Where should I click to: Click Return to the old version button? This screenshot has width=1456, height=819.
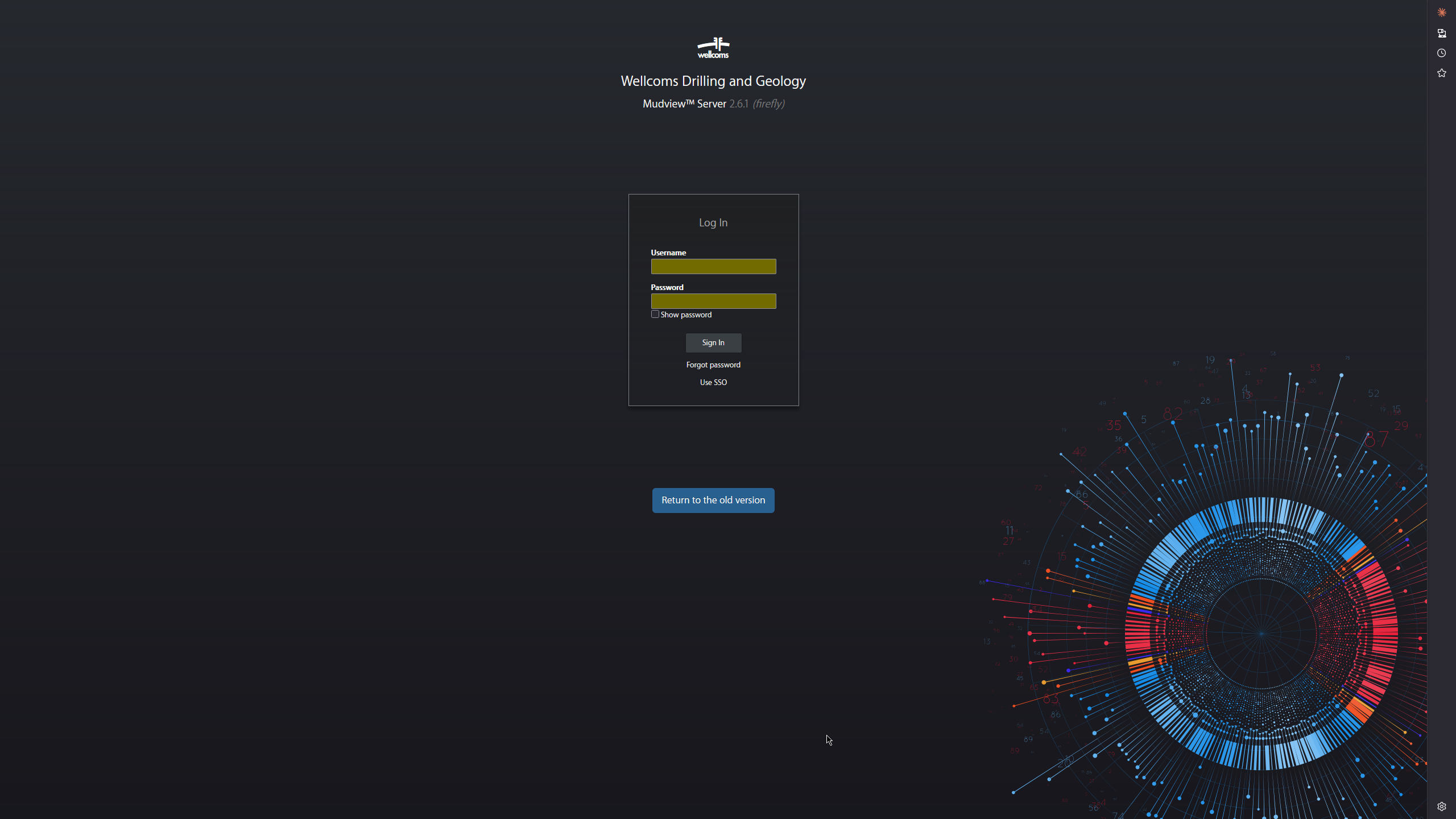coord(713,500)
